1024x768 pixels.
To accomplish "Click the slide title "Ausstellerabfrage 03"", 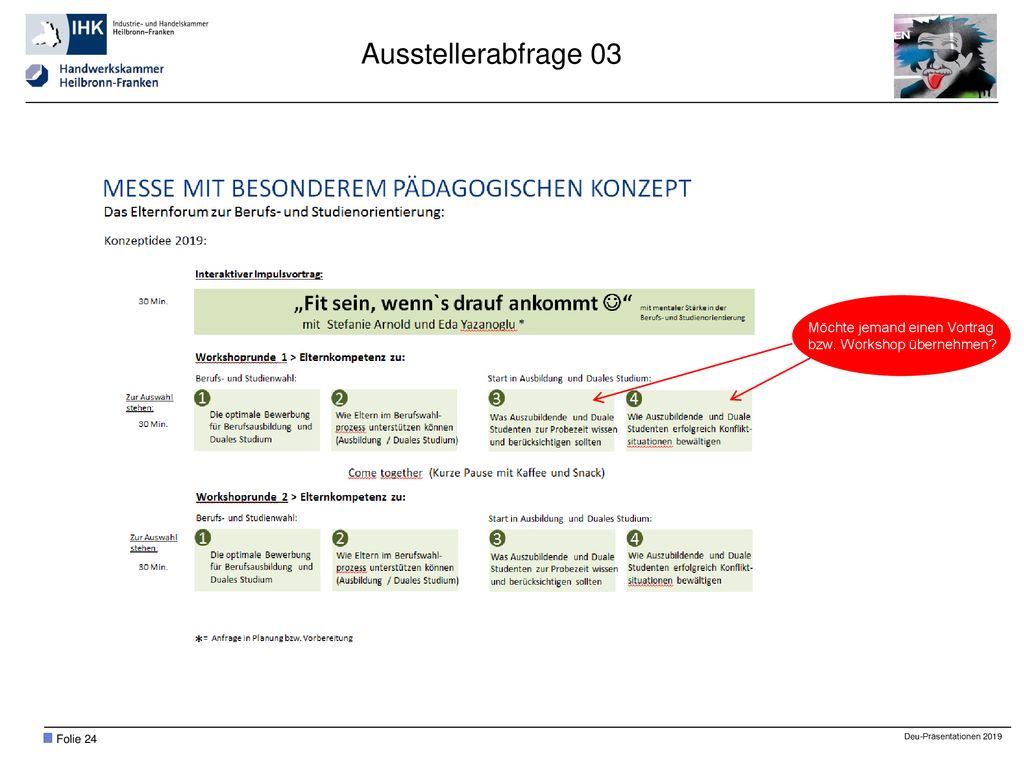I will click(x=491, y=54).
